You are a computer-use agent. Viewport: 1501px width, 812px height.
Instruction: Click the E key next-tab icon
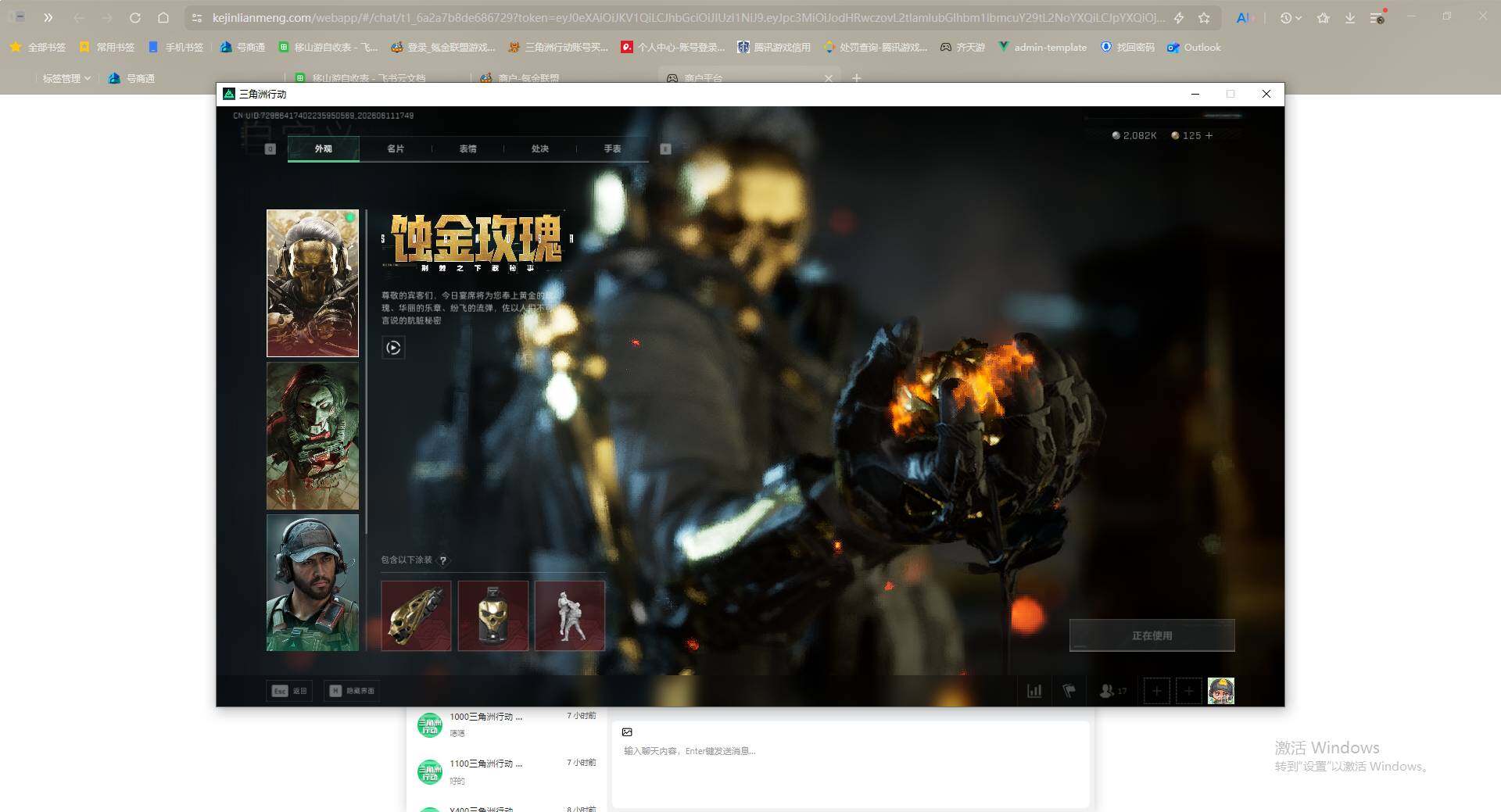coord(666,148)
